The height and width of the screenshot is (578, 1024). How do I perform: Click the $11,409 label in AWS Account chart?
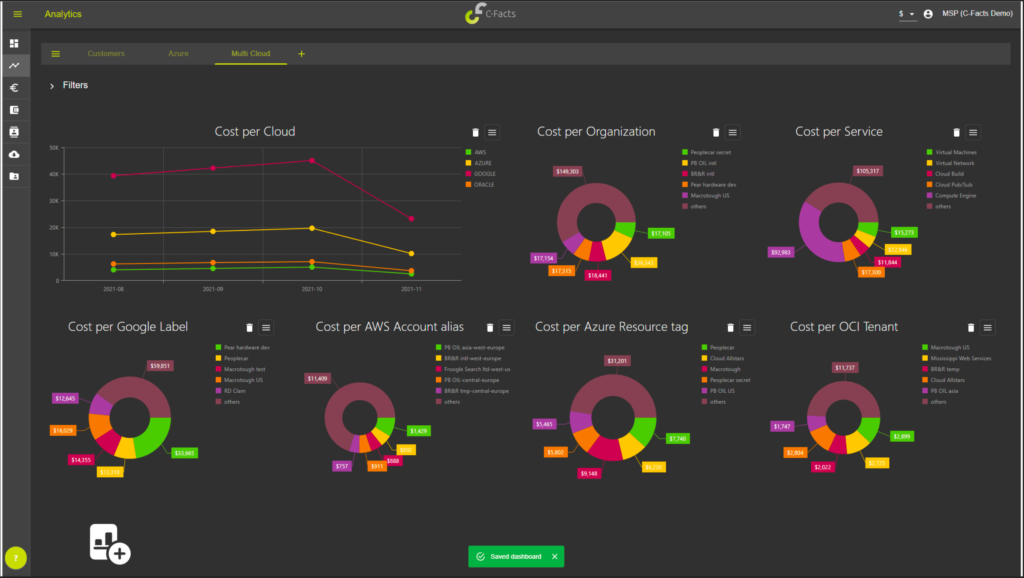click(317, 378)
